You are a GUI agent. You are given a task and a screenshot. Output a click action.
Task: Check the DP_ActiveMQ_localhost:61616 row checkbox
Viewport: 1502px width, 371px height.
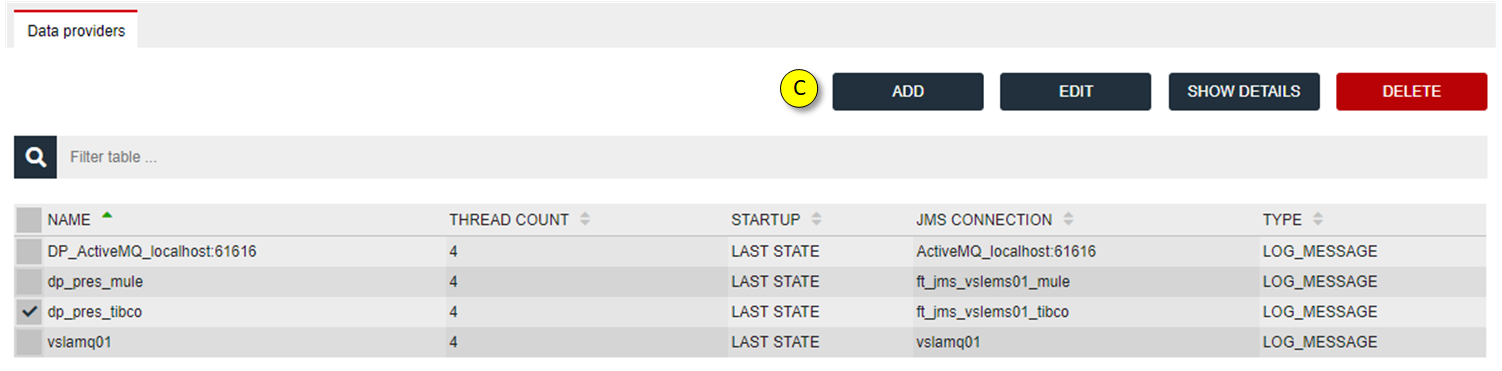30,251
